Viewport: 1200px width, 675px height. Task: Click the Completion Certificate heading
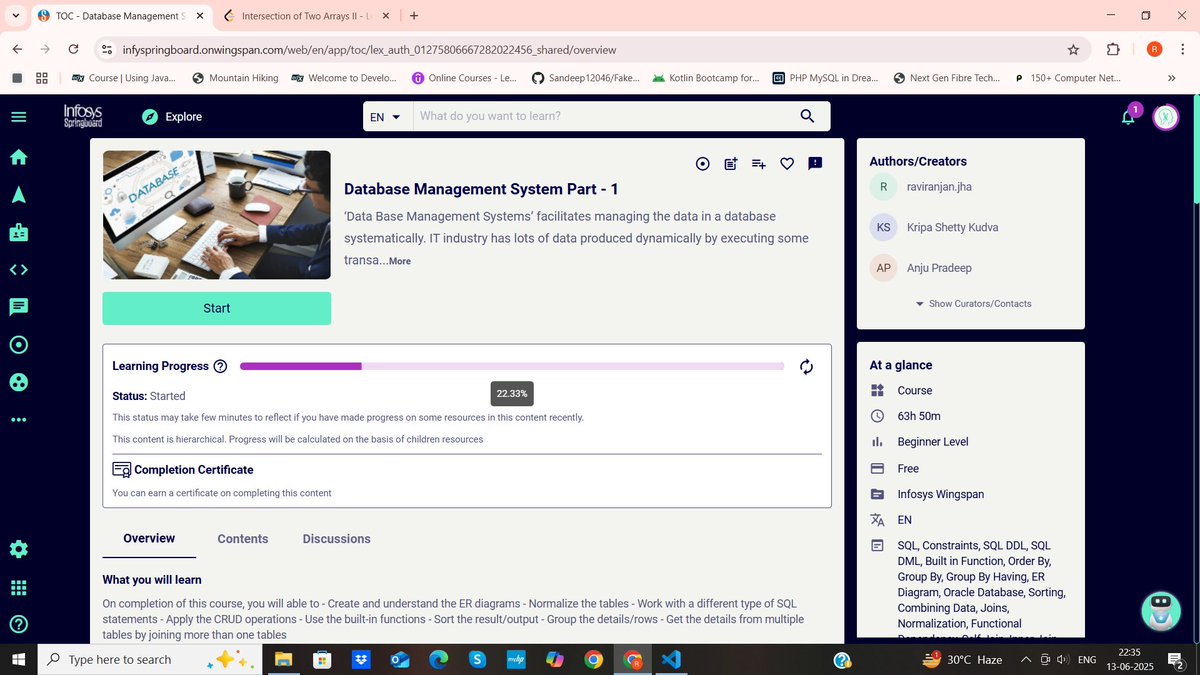coord(193,470)
